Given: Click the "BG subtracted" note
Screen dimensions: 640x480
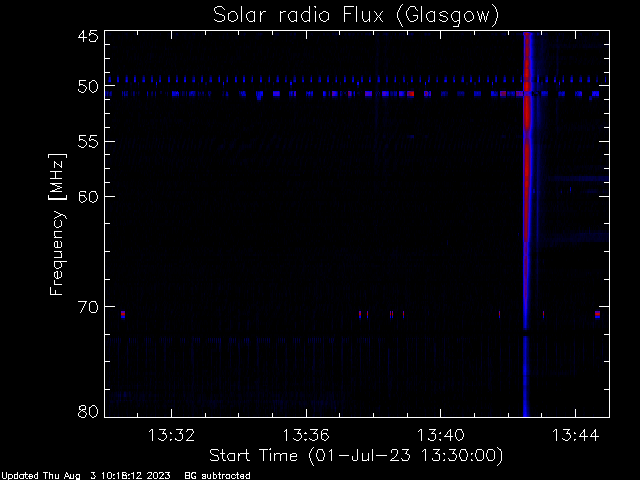Looking at the screenshot, I should (218, 476).
